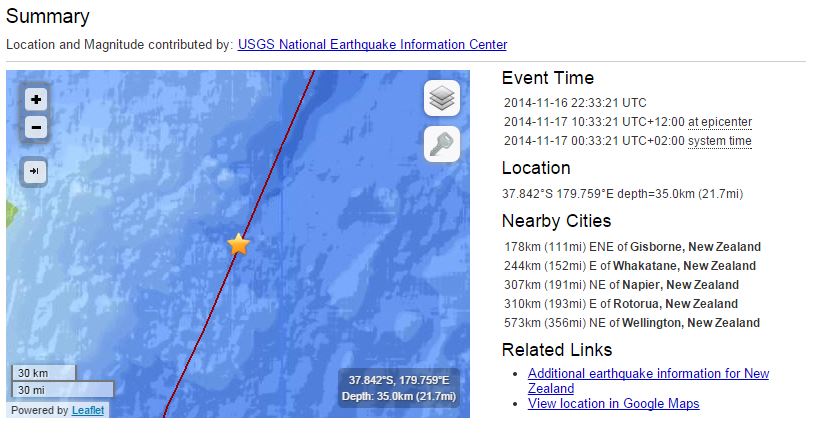Follow the View location in Google Maps link
The width and height of the screenshot is (827, 442).
613,404
